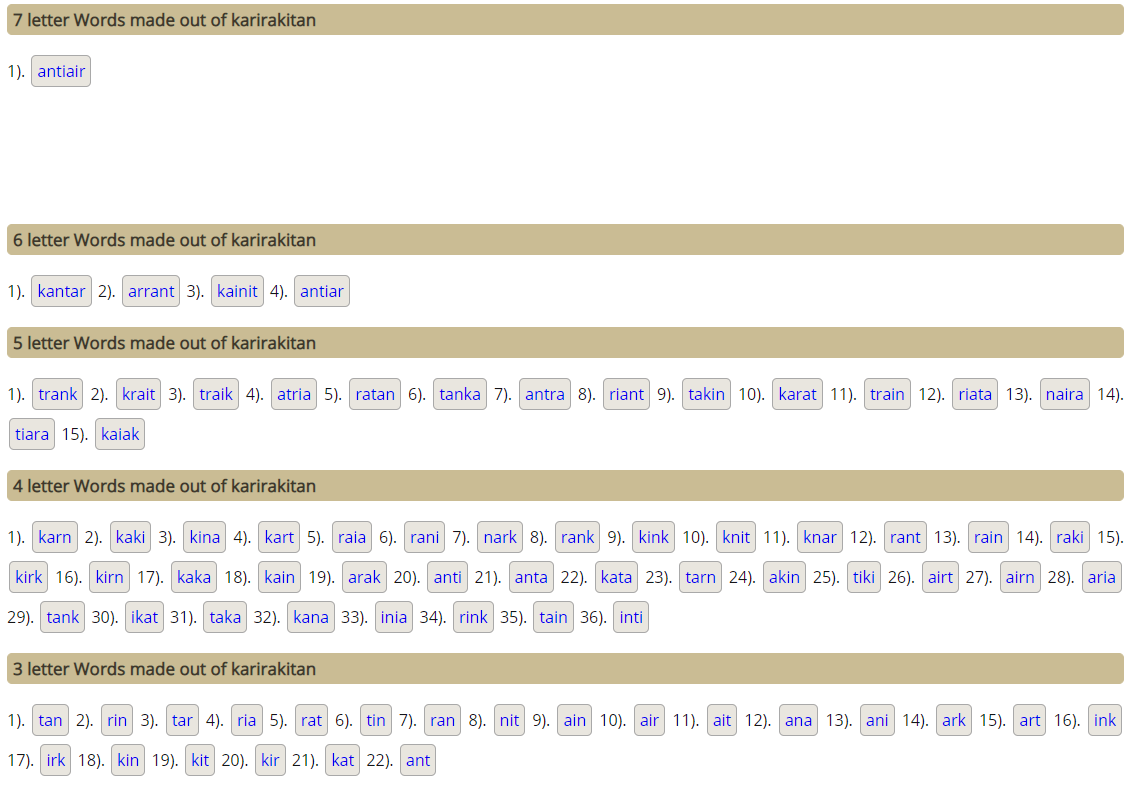Open the 5-letter word "trank"
Viewport: 1135px width, 785px height.
58,394
